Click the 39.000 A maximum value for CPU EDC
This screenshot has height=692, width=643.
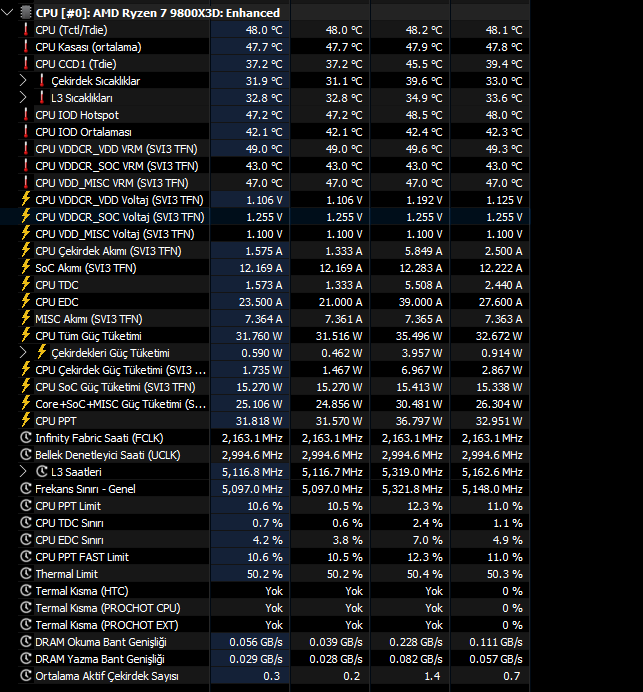420,302
